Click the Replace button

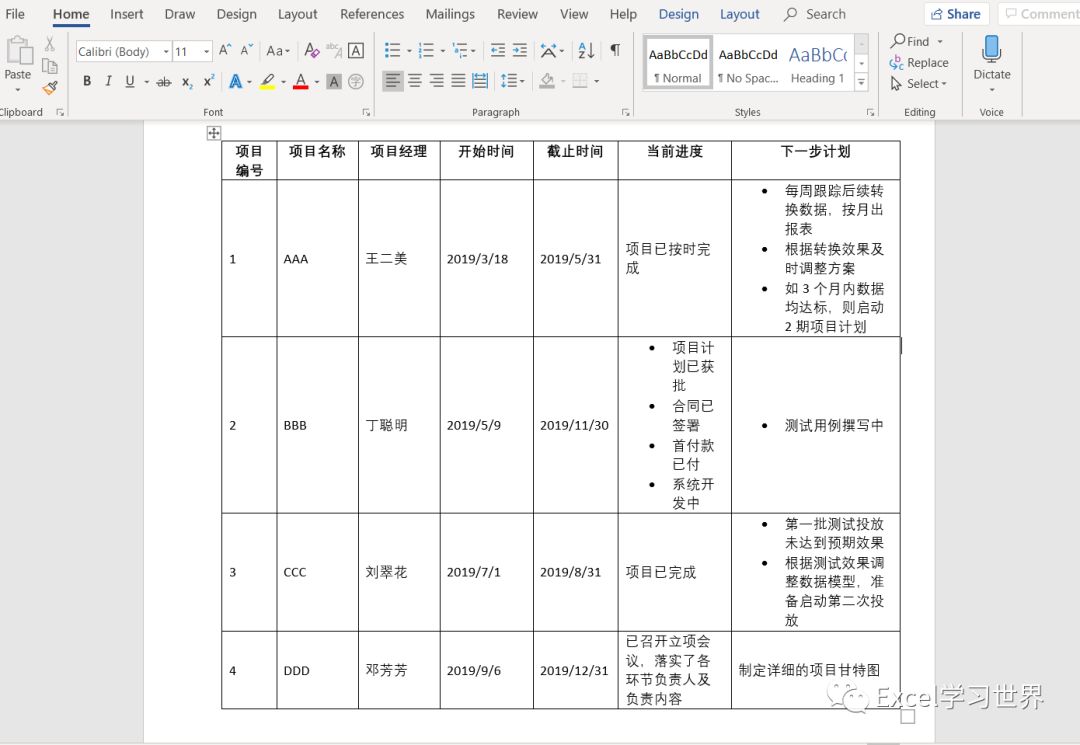[919, 62]
